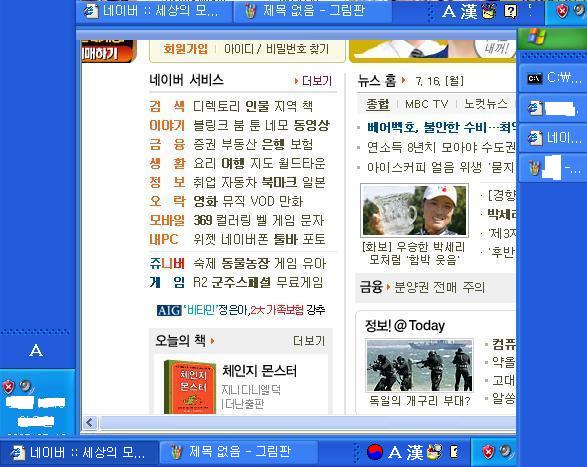Open the 아이스커피 얼음 위생 headline

441,167
